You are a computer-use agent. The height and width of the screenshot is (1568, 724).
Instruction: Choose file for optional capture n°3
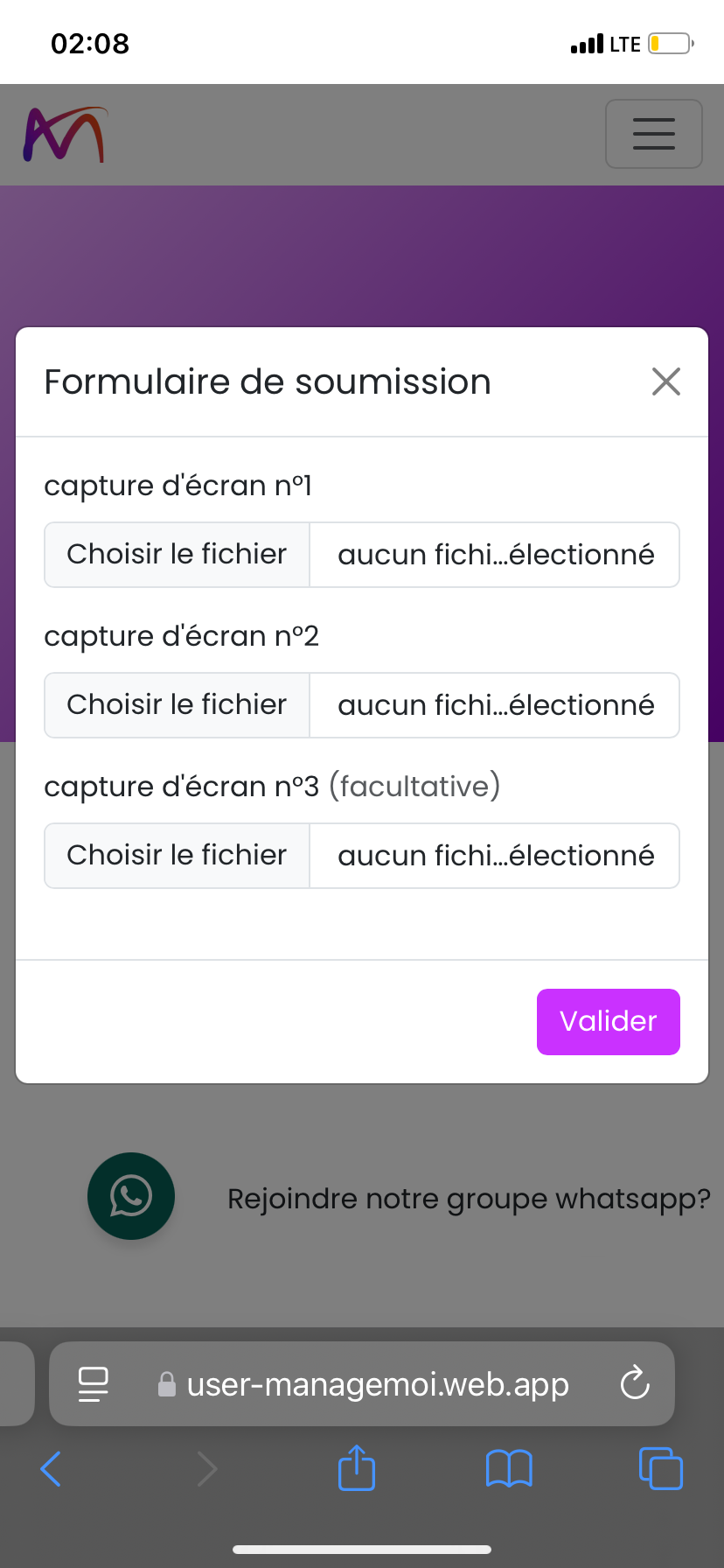[177, 856]
